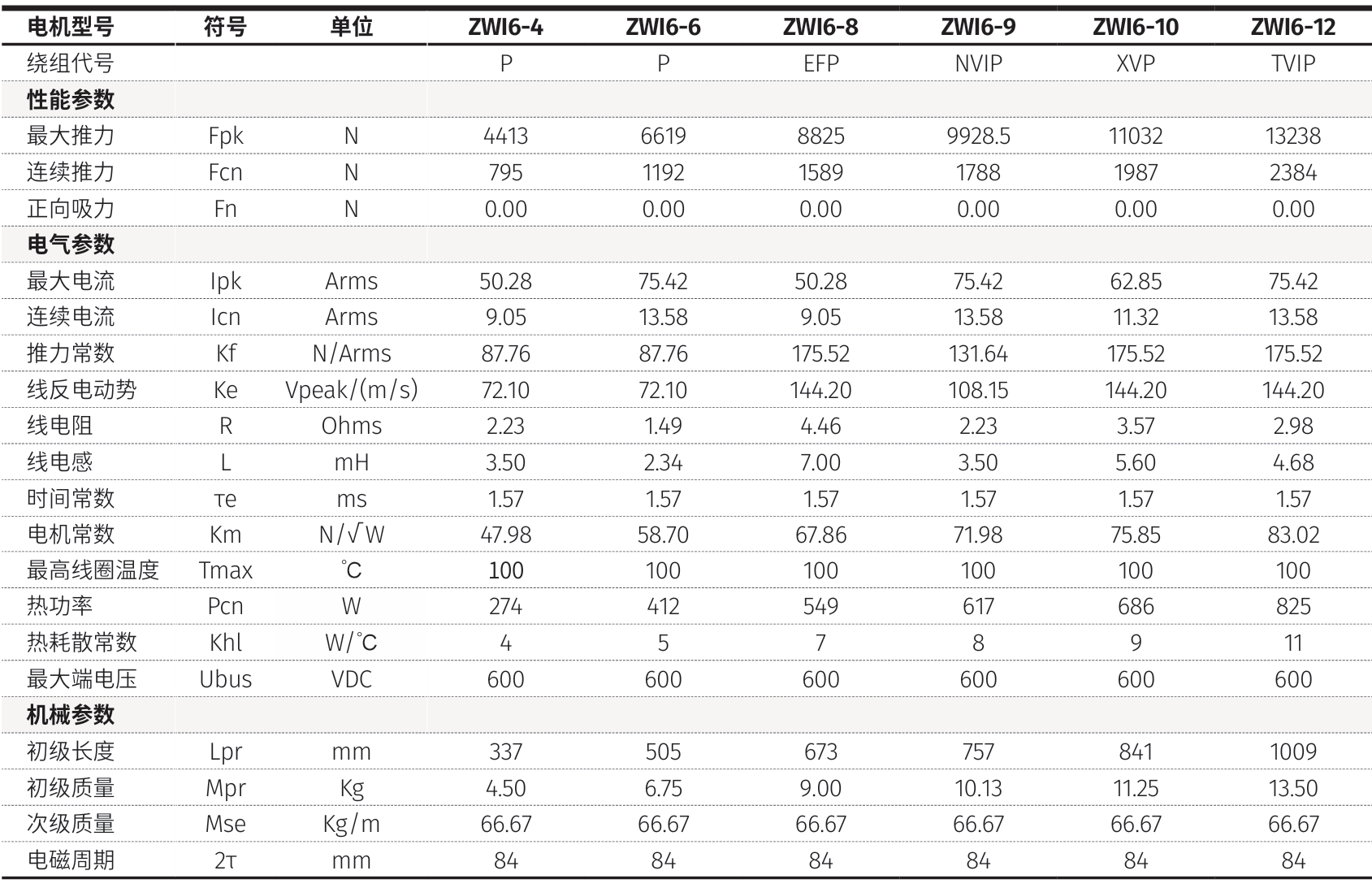Click the 线反电动势 row label

81,390
